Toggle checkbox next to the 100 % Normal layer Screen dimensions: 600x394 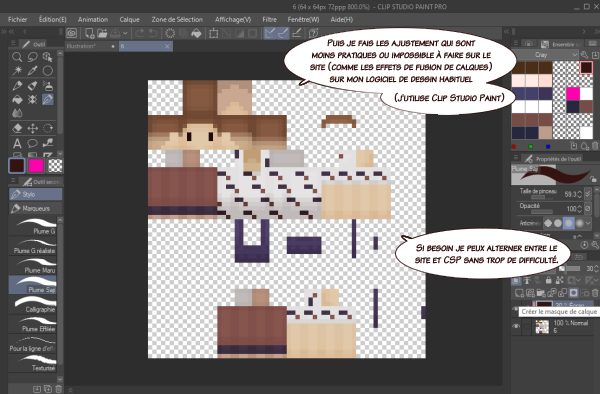point(527,326)
